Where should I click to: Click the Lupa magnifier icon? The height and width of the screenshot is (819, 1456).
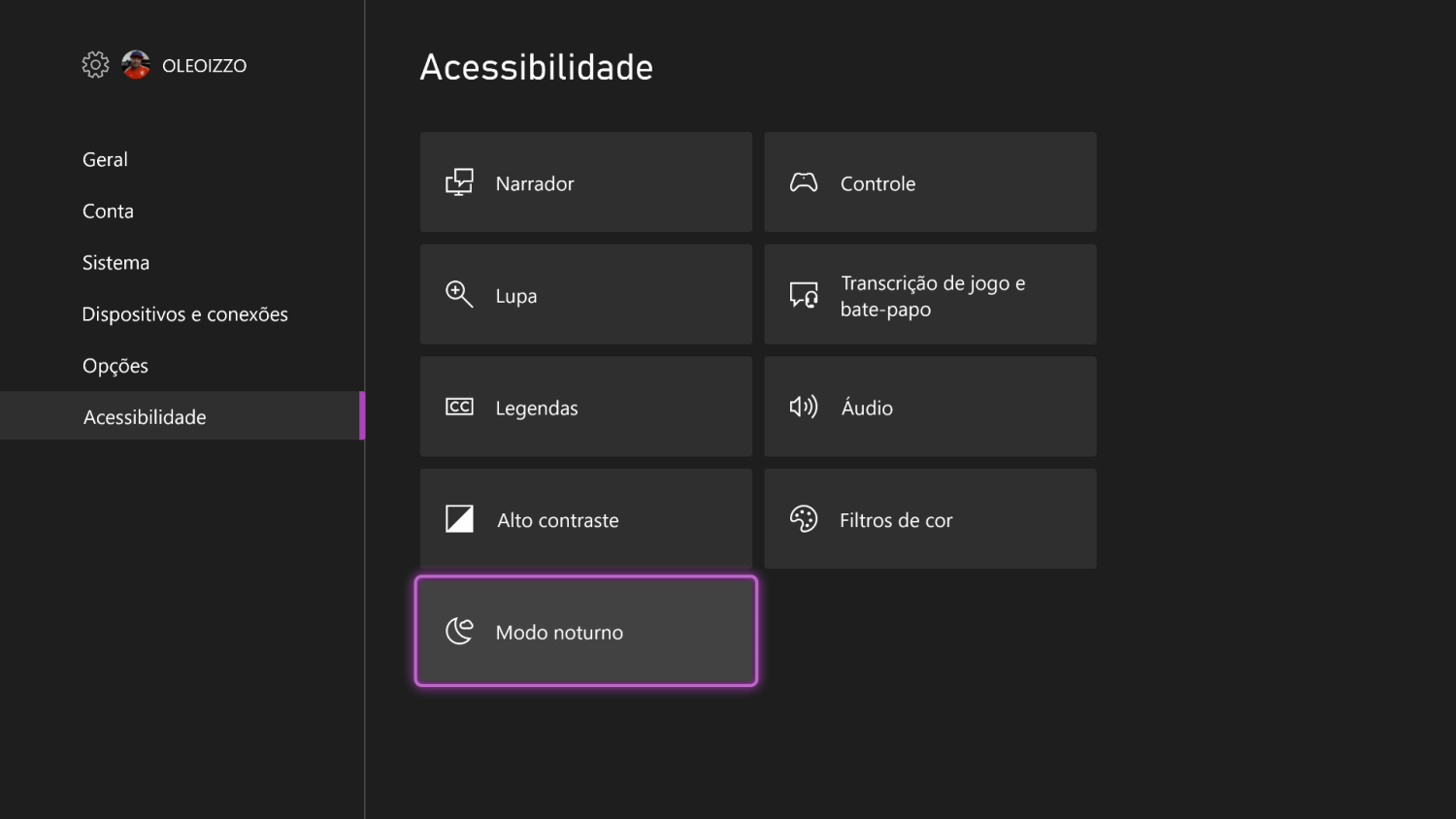coord(459,294)
